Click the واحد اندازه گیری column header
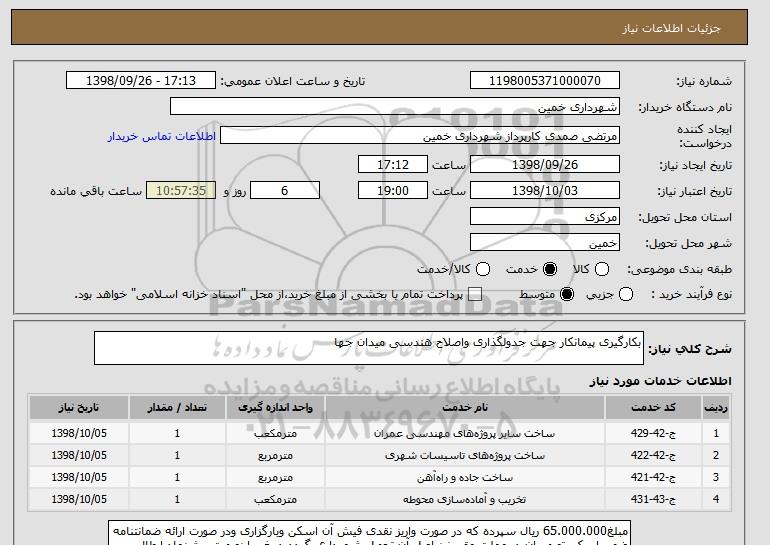Screen dimensions: 770x545 coord(275,408)
